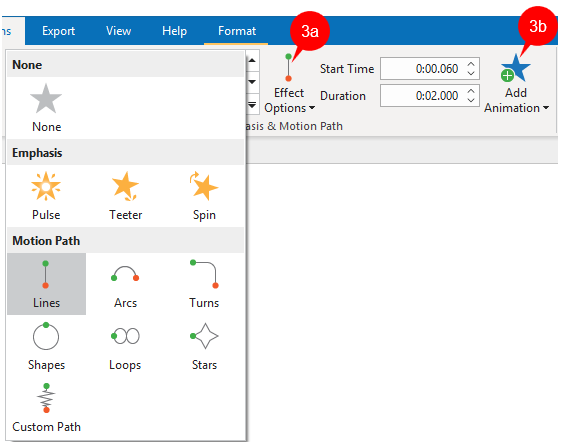561x443 pixels.
Task: Open the Add Animation dropdown
Action: (x=516, y=84)
